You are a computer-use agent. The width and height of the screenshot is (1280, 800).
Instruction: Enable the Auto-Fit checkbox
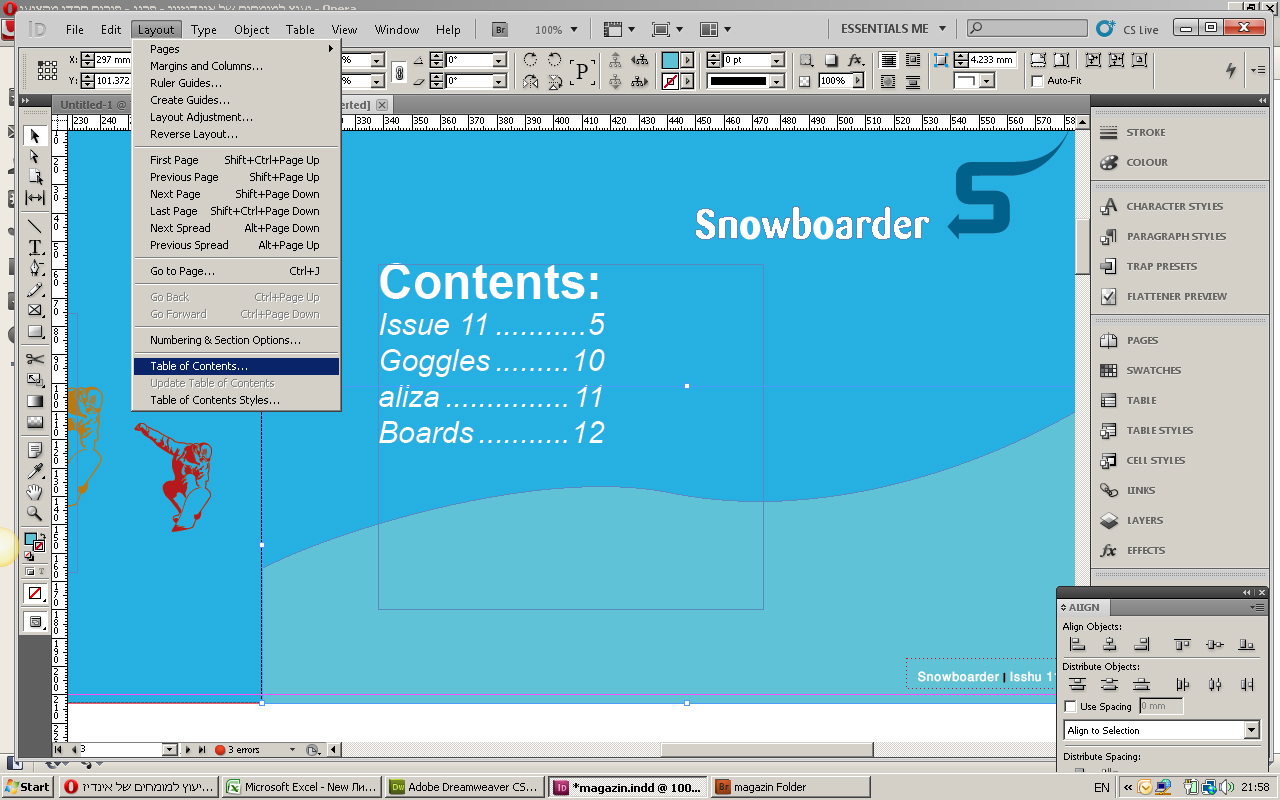point(1037,81)
